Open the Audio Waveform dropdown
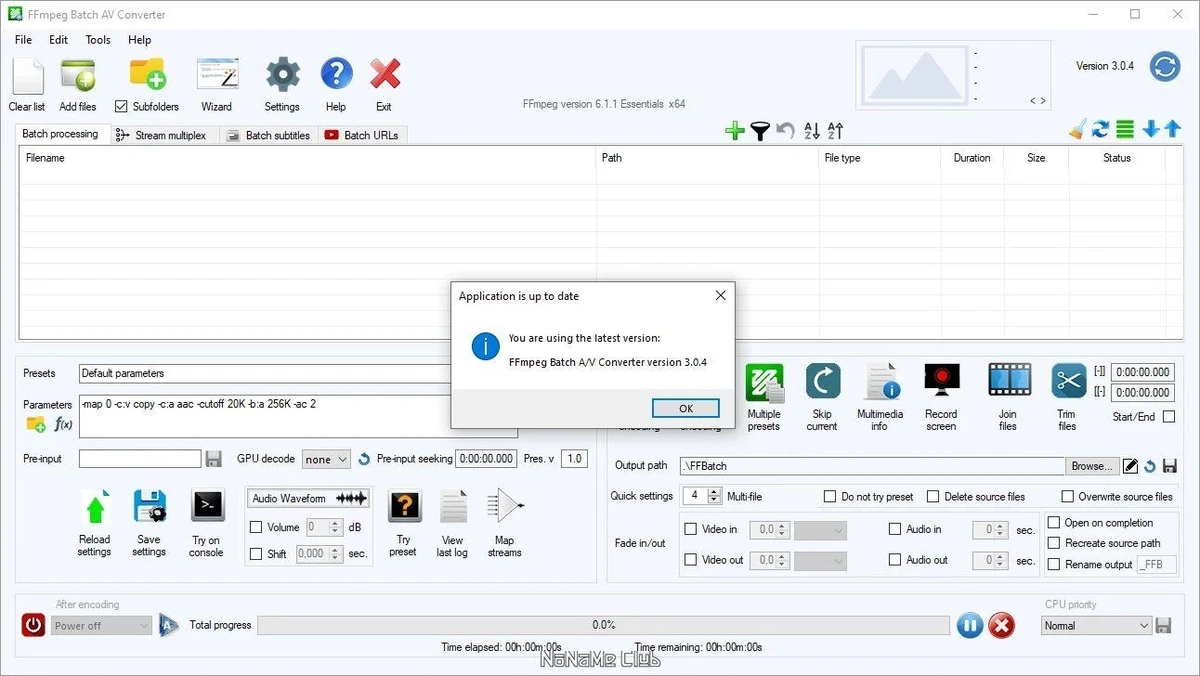Viewport: 1200px width, 676px height. click(x=309, y=498)
